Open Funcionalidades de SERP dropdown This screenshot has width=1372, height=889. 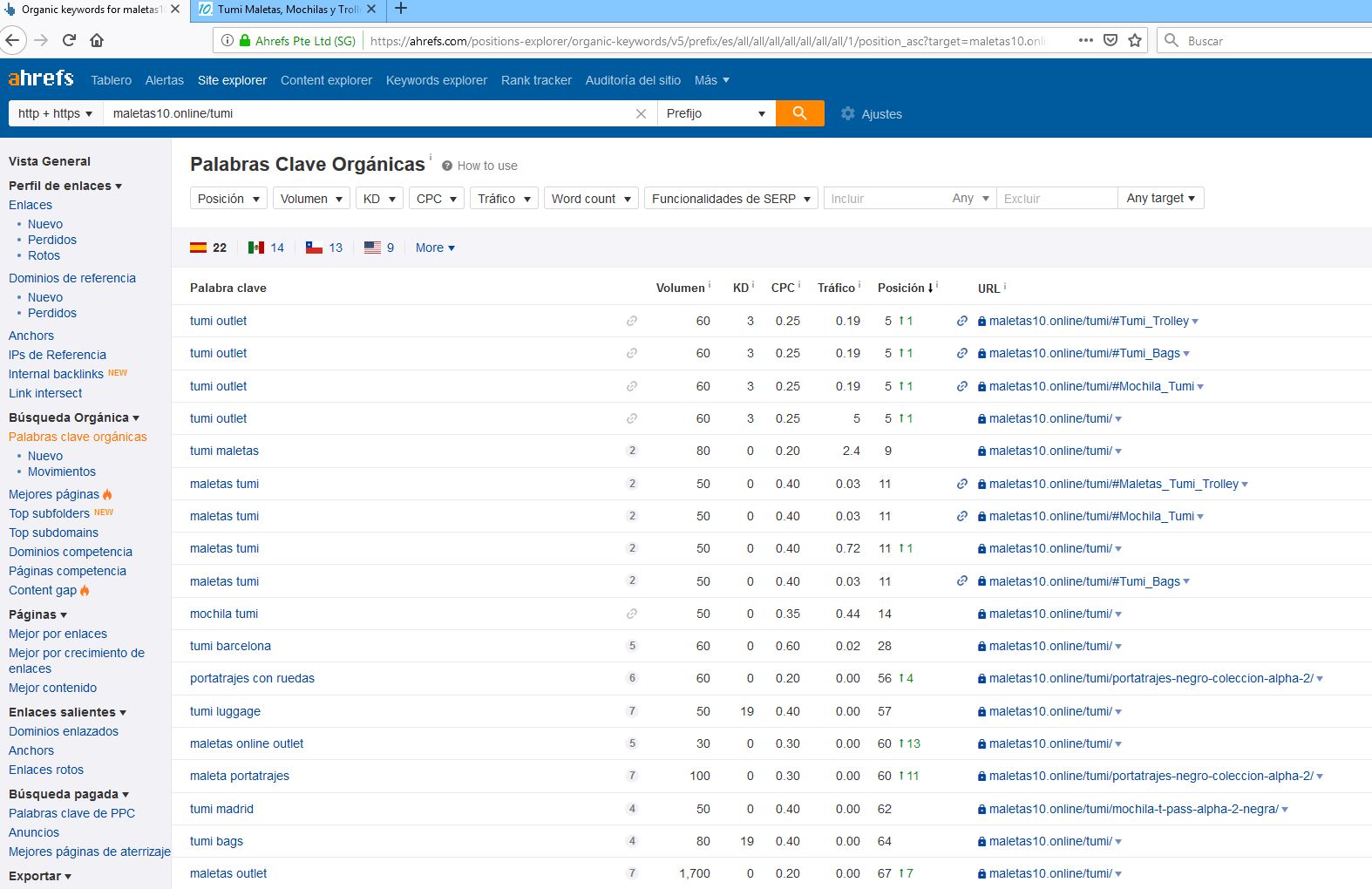tap(731, 199)
